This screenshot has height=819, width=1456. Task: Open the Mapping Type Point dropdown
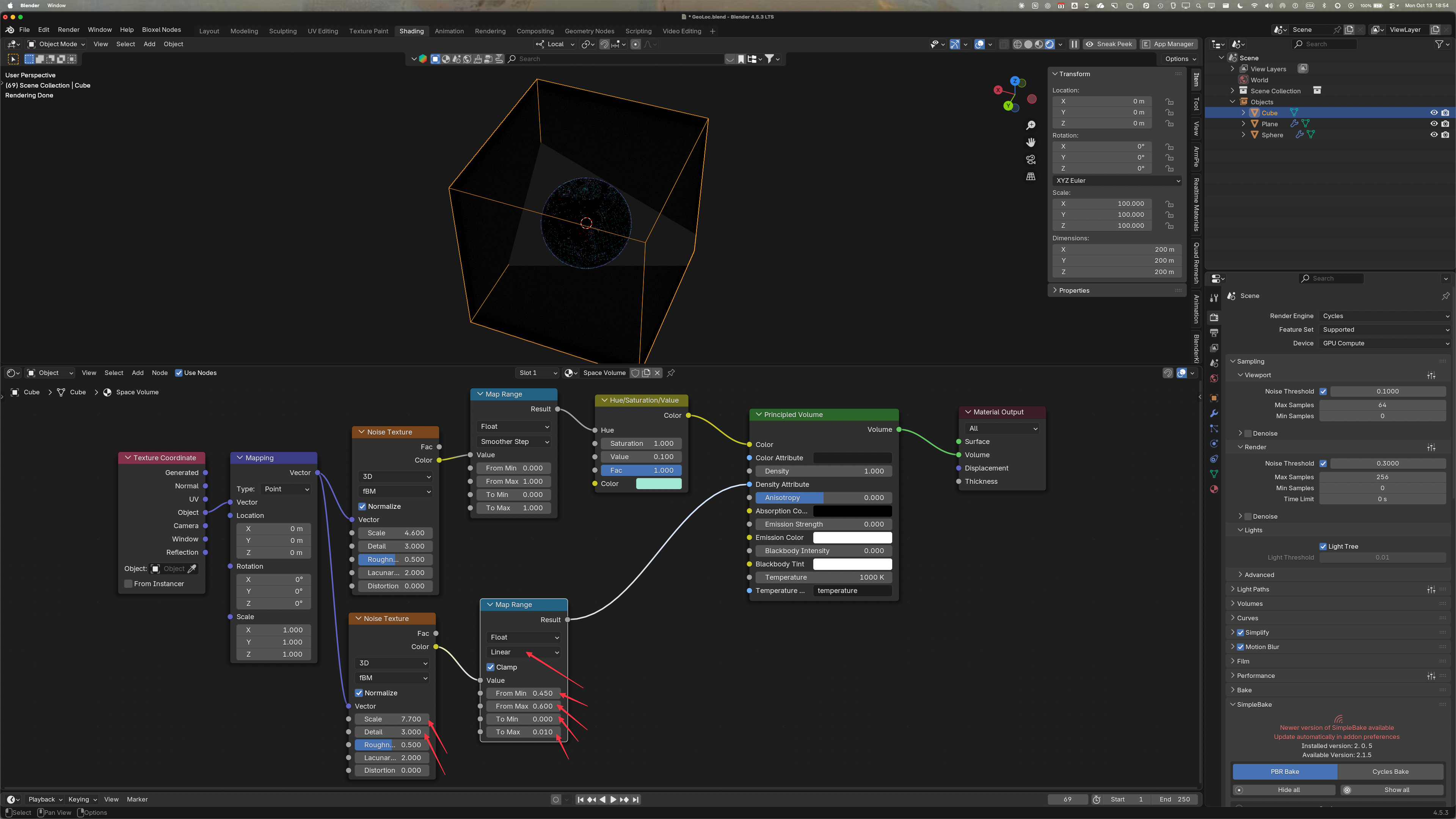(x=287, y=489)
